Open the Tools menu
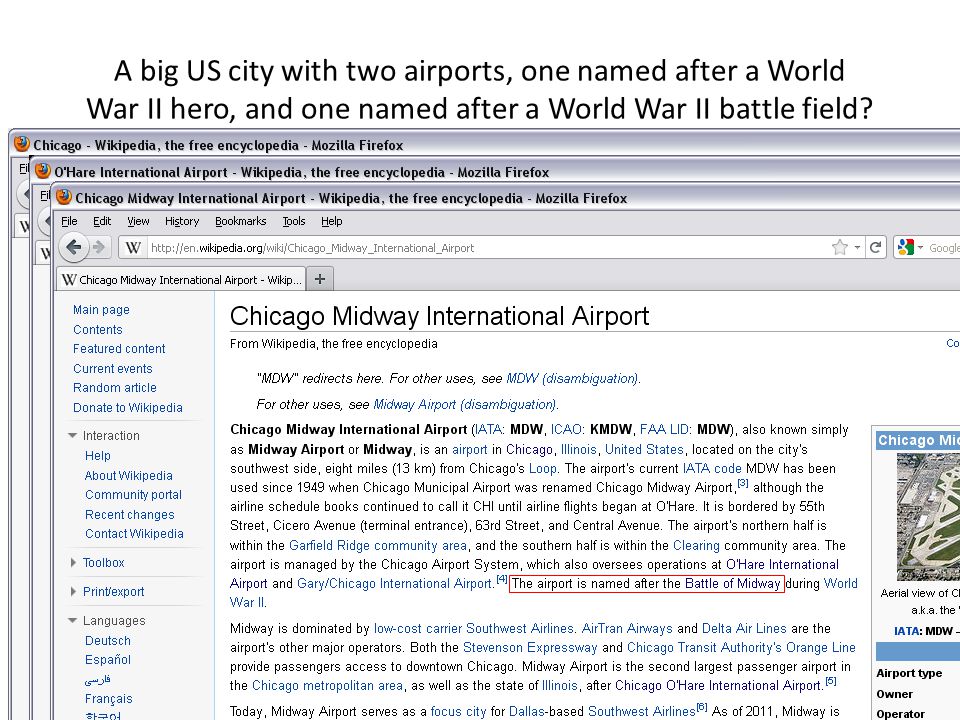 [x=294, y=221]
